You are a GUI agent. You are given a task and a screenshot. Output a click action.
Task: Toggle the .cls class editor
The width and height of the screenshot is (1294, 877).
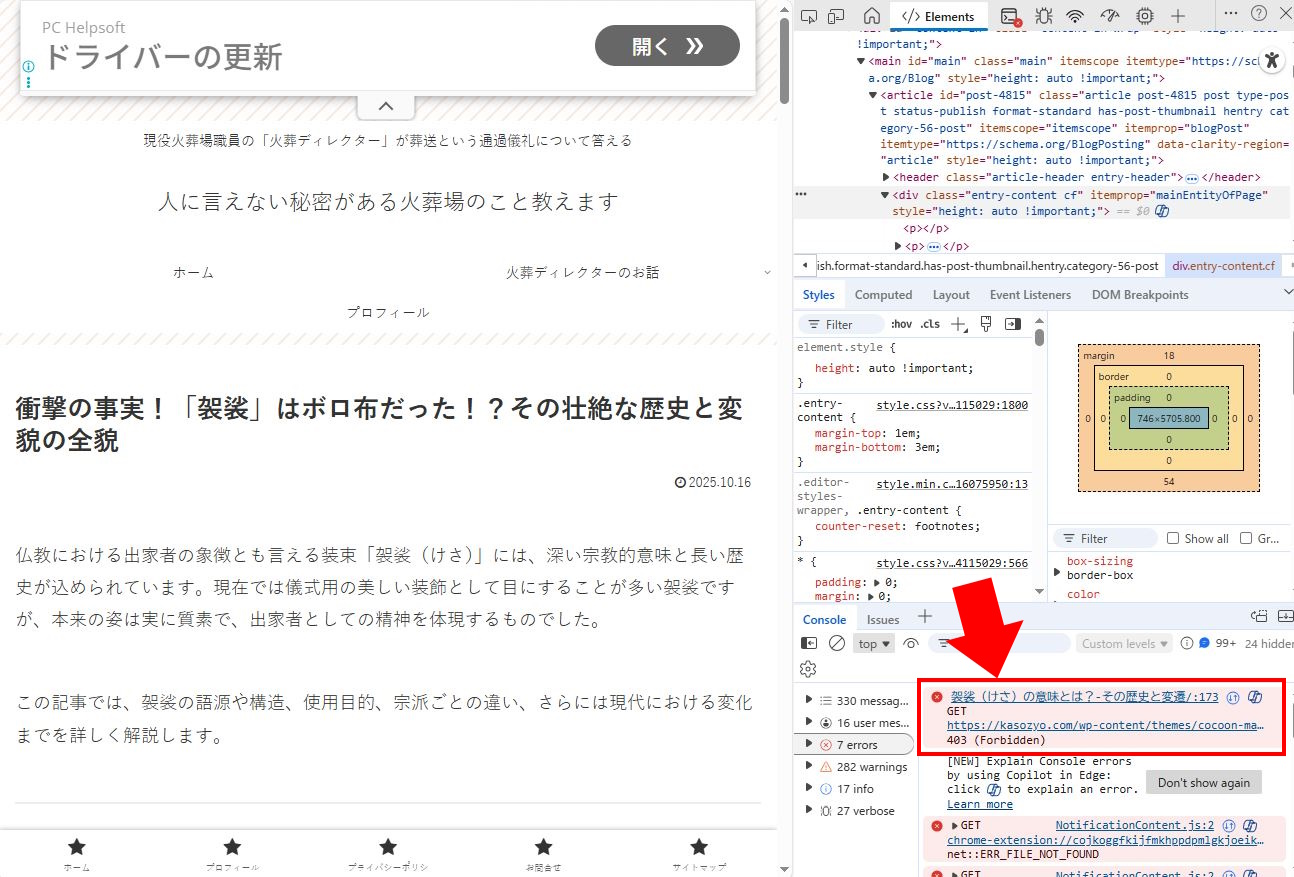930,324
